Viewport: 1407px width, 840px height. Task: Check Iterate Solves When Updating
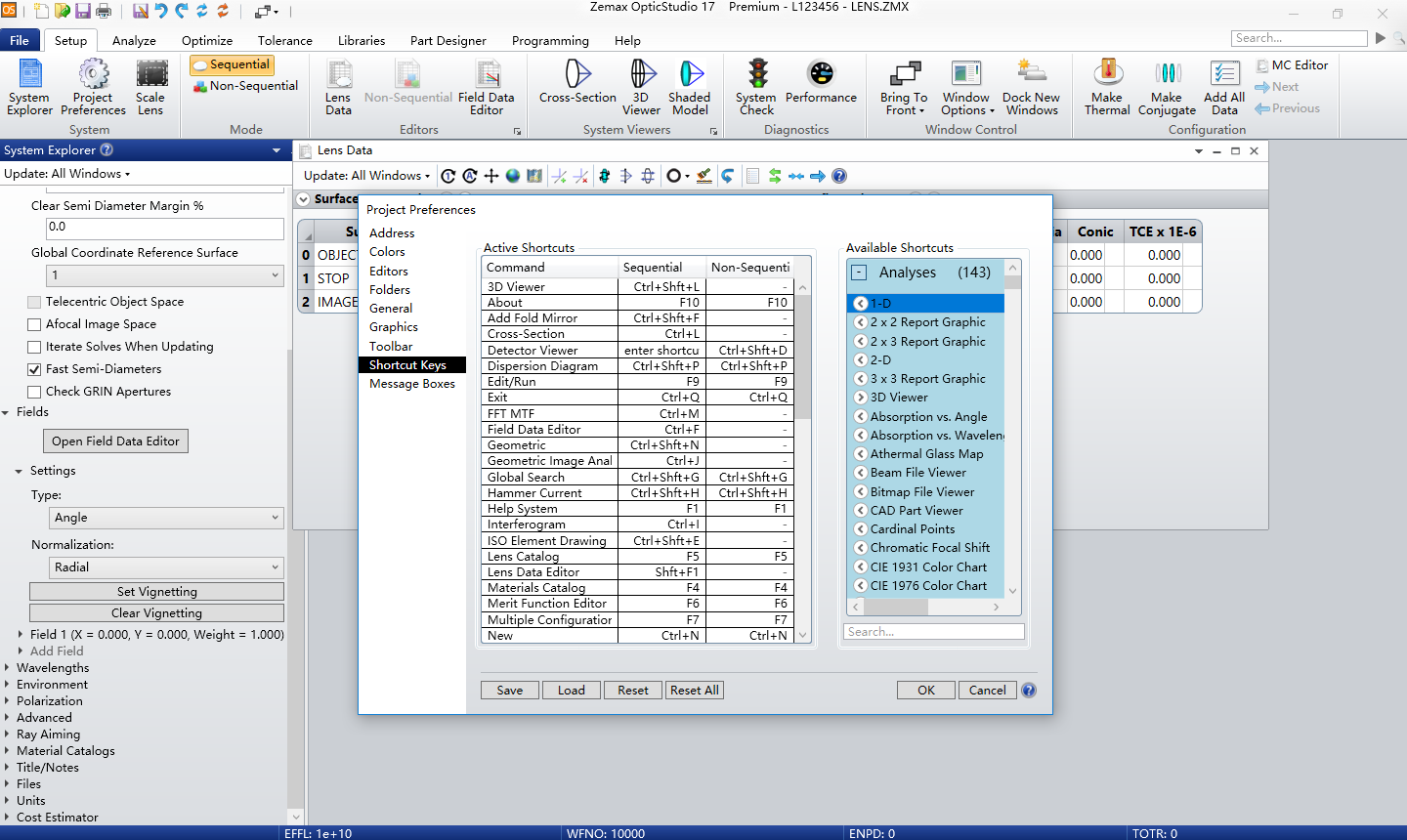(x=34, y=347)
